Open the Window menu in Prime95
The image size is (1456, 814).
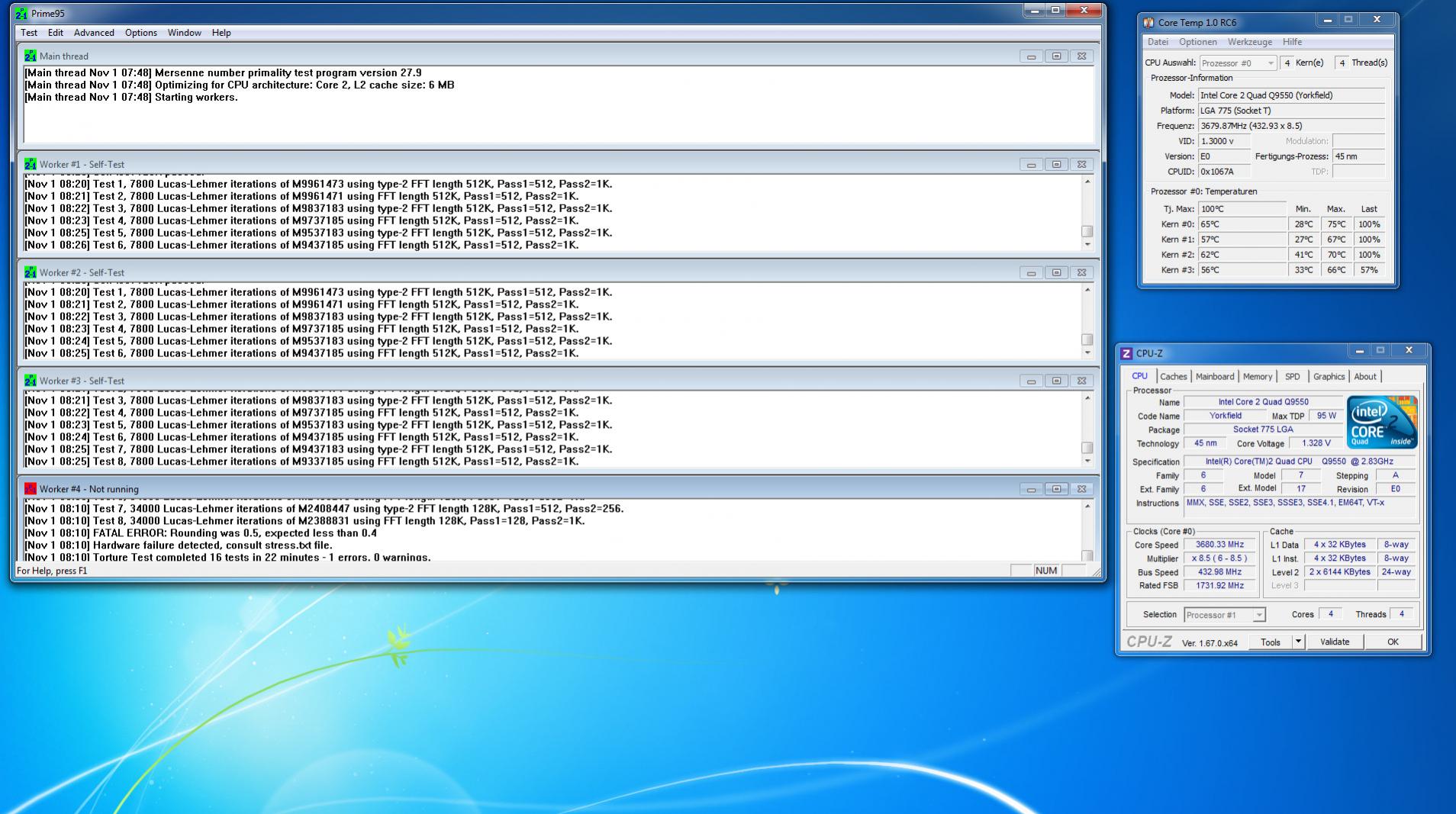185,33
